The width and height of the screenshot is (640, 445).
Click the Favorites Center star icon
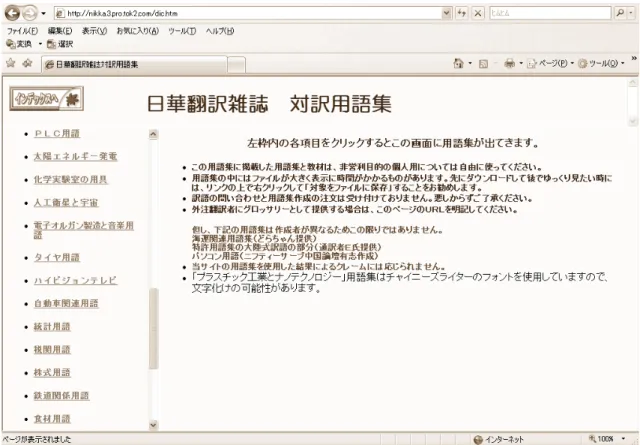point(11,63)
